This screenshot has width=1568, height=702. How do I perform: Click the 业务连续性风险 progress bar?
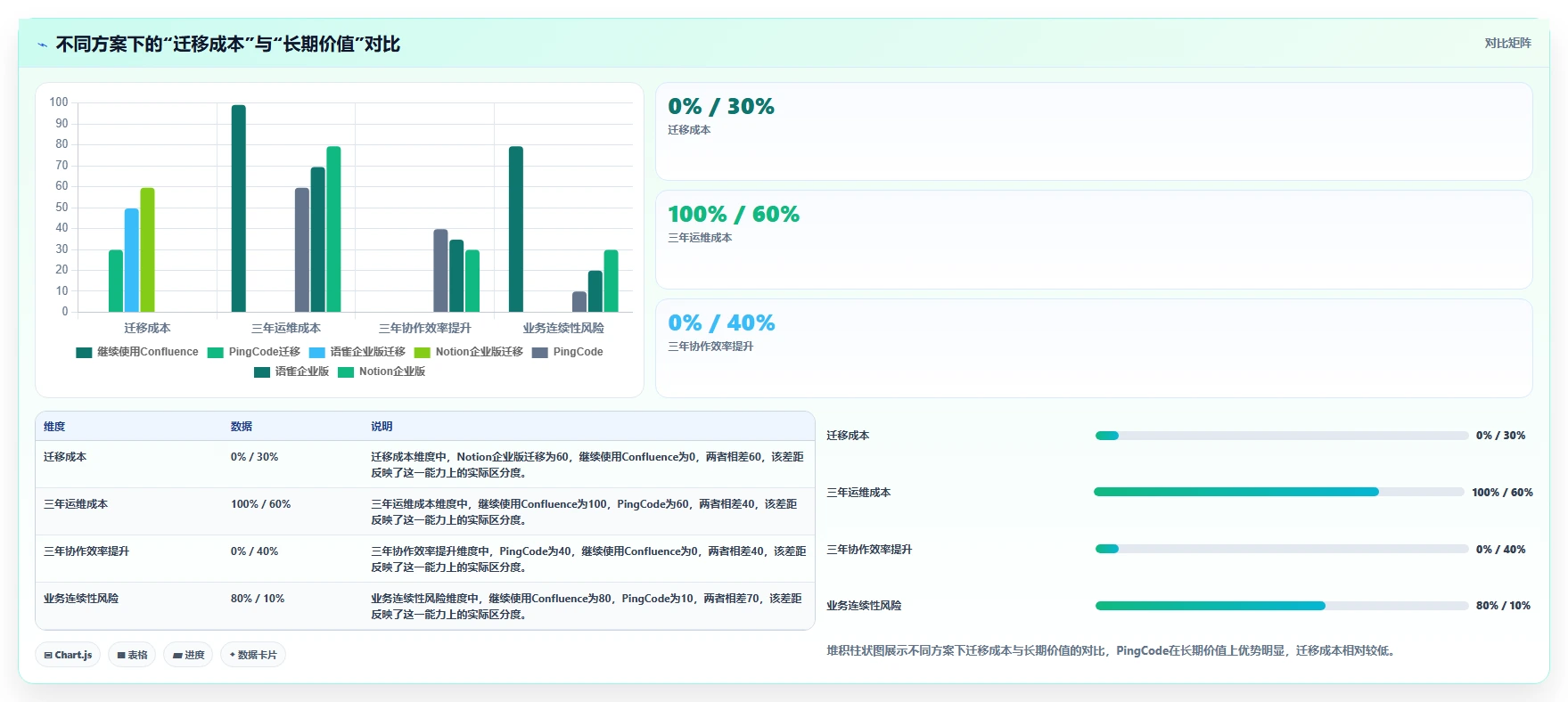(x=1282, y=606)
